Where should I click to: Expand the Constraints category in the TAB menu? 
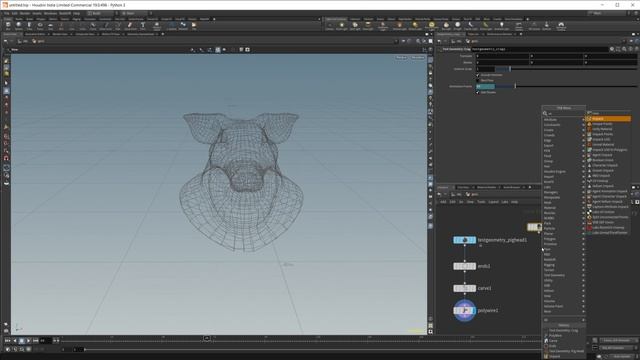pos(564,125)
